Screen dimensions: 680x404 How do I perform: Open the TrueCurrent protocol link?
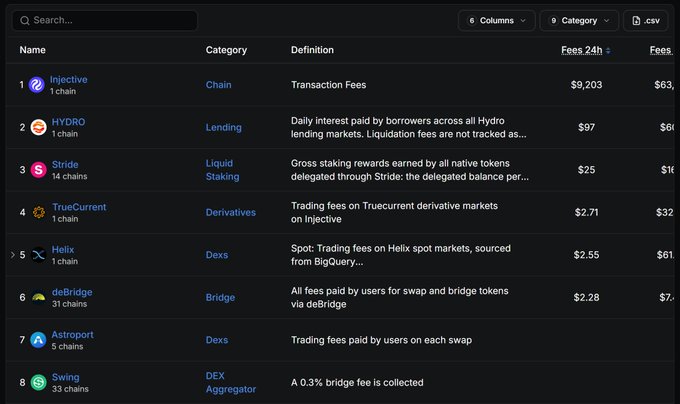click(79, 207)
